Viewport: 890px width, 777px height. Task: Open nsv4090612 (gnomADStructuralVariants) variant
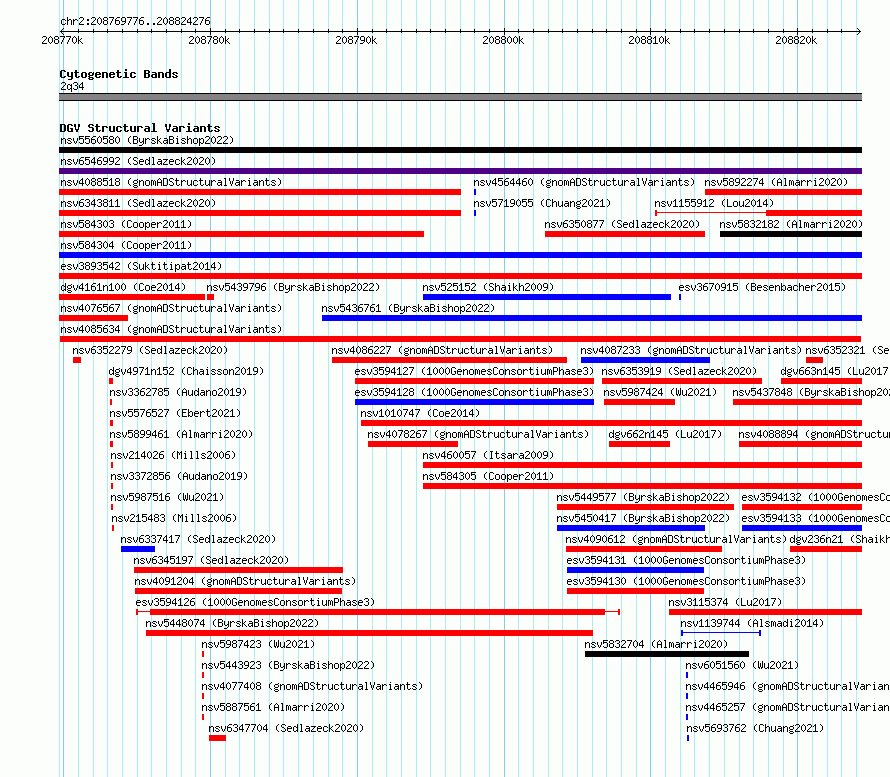click(x=644, y=549)
